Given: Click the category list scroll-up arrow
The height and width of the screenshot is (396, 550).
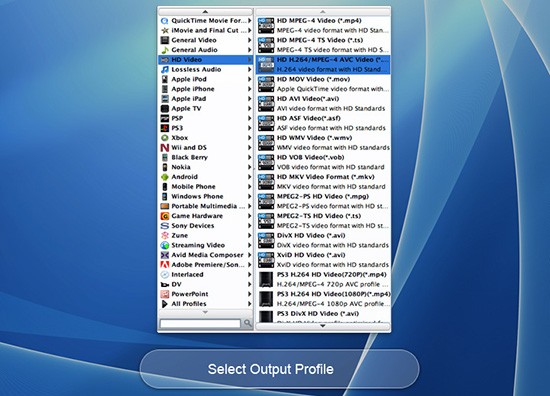Looking at the screenshot, I should point(206,12).
